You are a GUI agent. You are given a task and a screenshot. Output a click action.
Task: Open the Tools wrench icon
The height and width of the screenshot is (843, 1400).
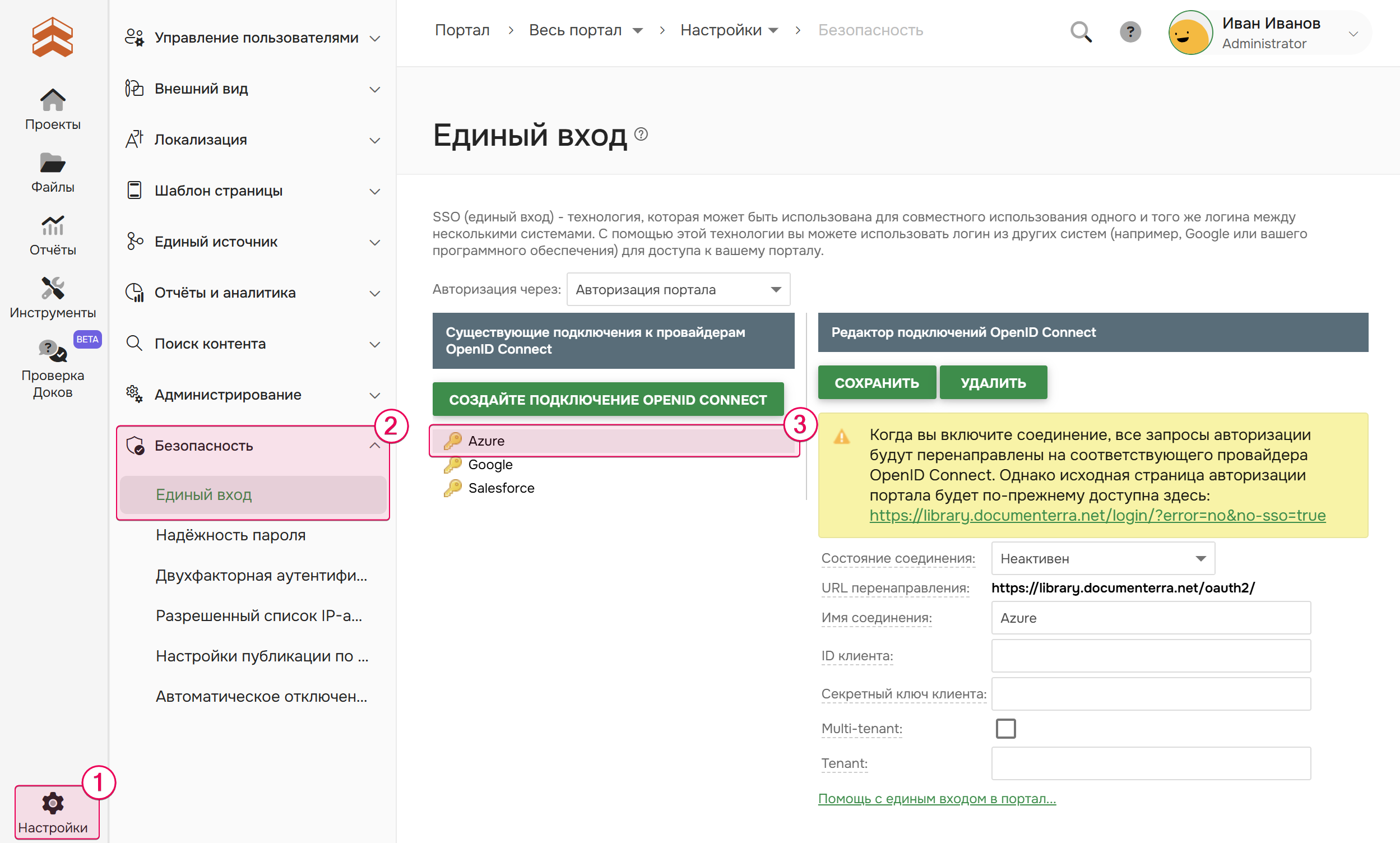(52, 289)
